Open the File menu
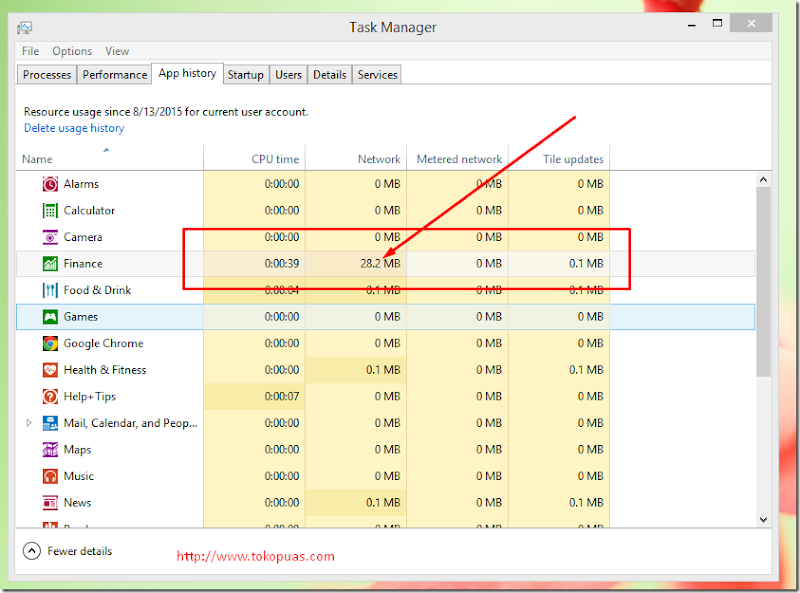Image resolution: width=800 pixels, height=593 pixels. (30, 51)
